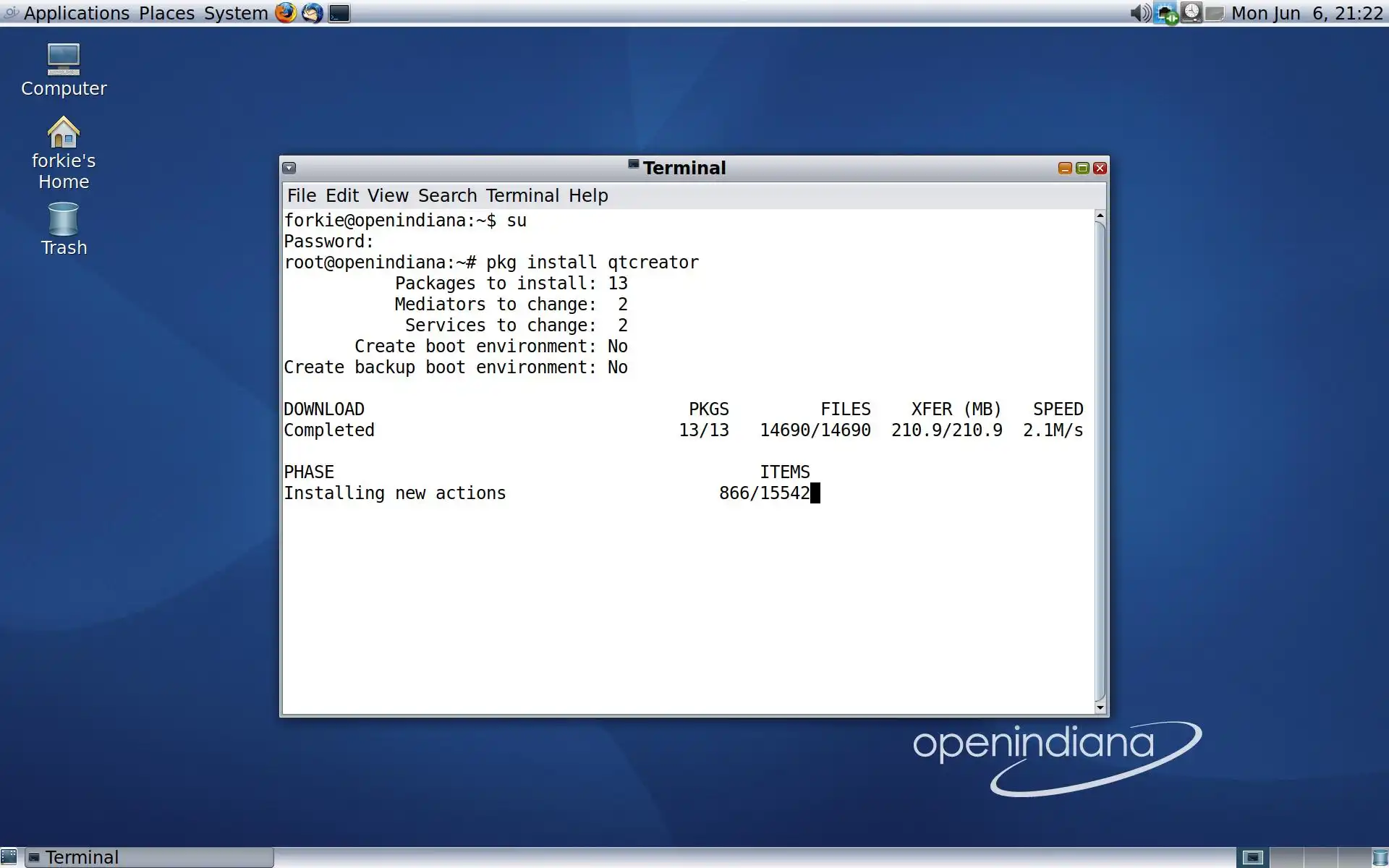
Task: Open the Search menu in Terminal
Action: (447, 195)
